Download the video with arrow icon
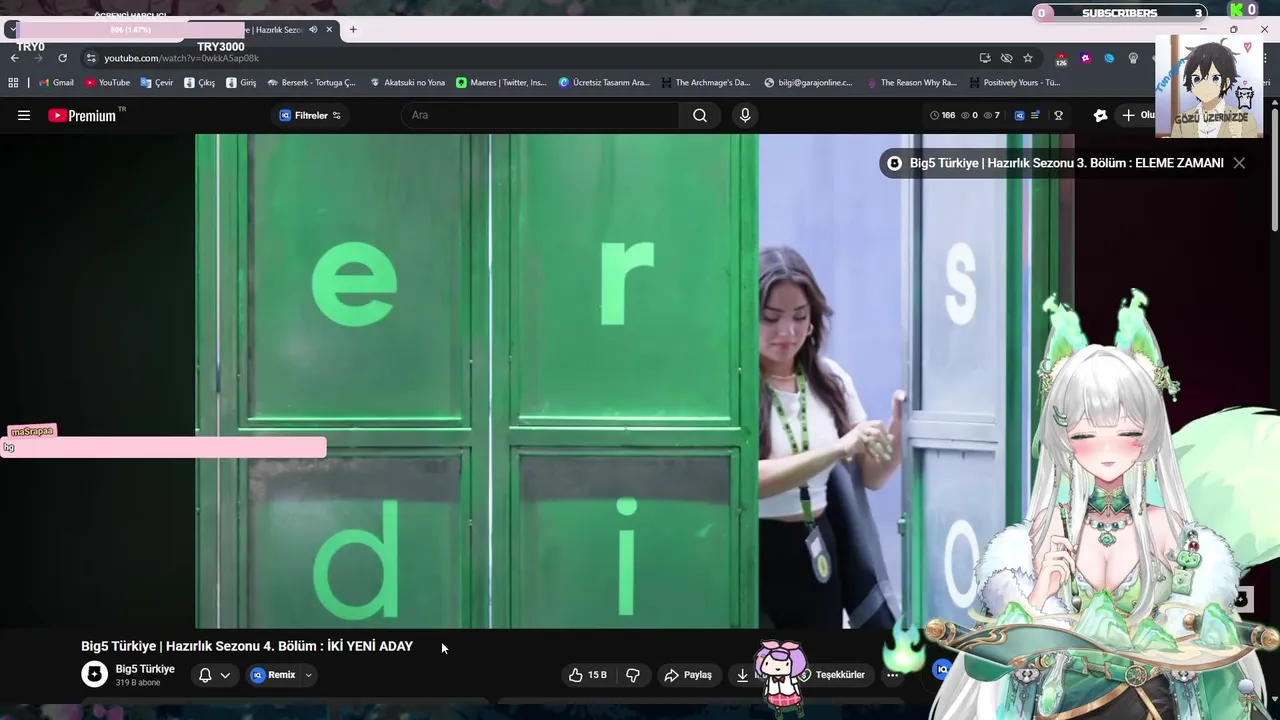The width and height of the screenshot is (1280, 720). coord(743,675)
